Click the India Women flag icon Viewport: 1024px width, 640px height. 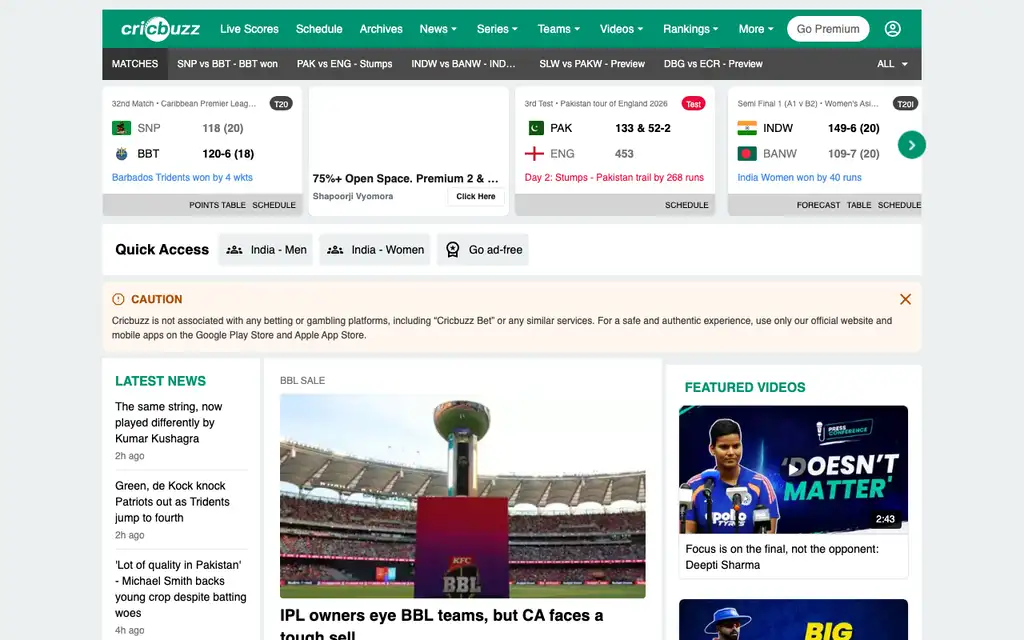[747, 128]
